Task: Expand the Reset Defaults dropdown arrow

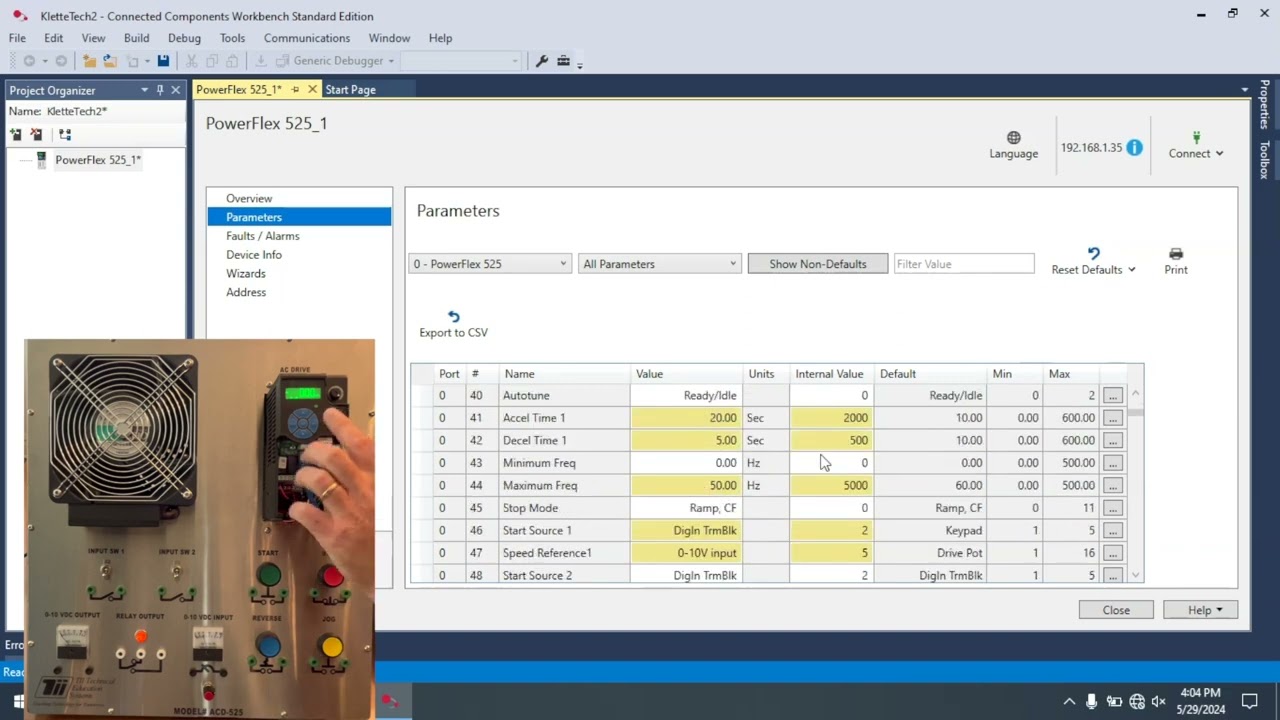Action: pos(1131,270)
